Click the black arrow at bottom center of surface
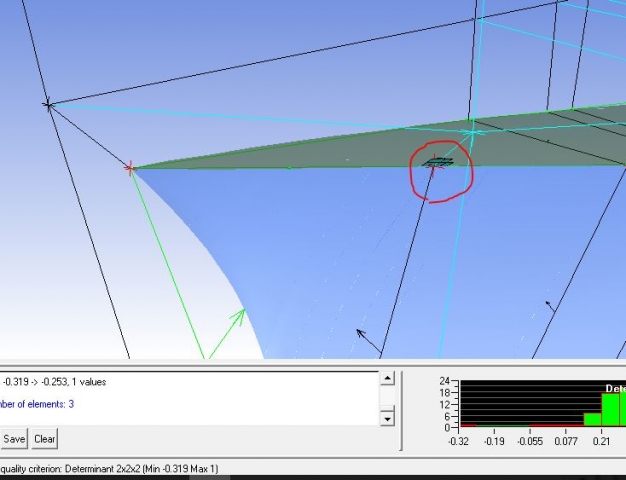 (362, 334)
